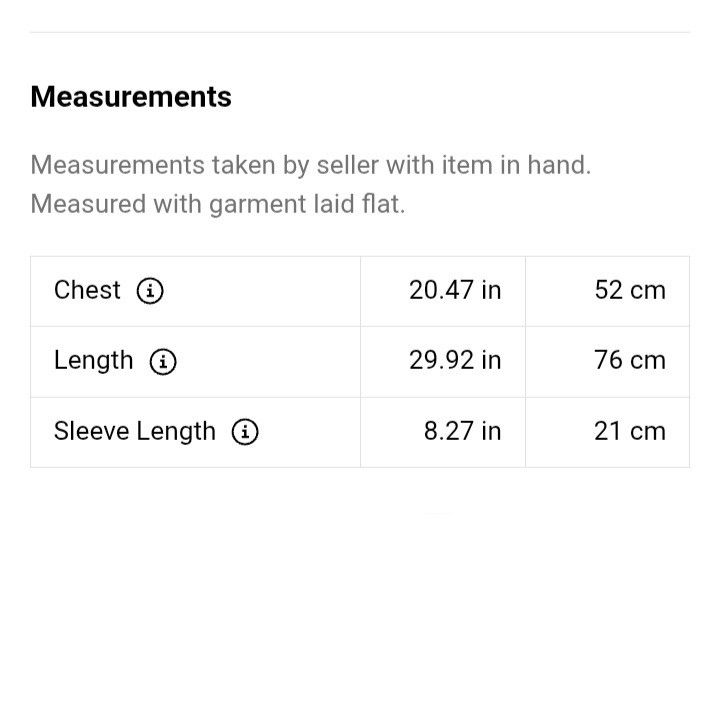Click the 'garment laid flat' note
Screen dimensions: 720x720
tap(218, 204)
